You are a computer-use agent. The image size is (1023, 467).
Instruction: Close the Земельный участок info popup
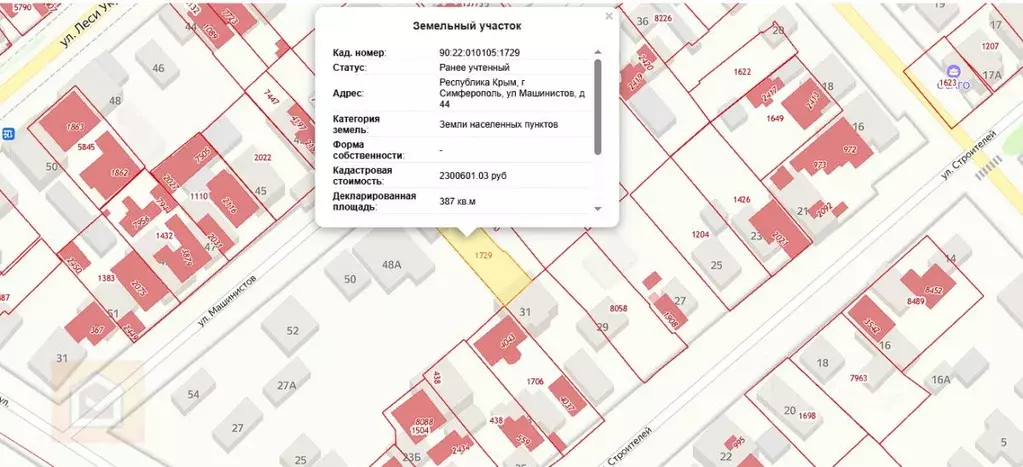(609, 16)
